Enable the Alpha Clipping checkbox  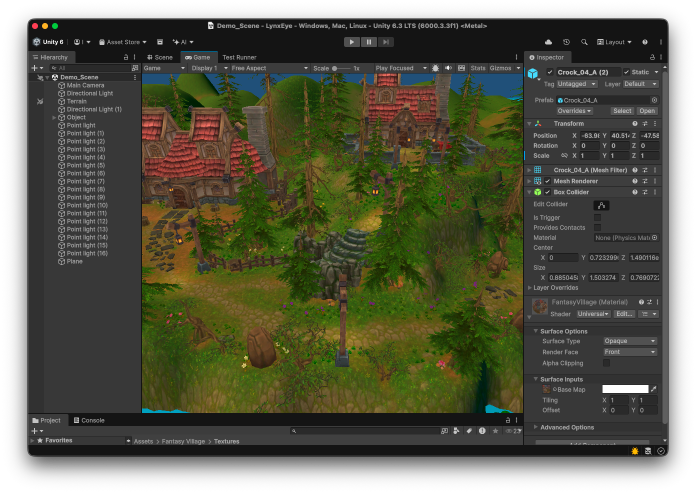click(606, 363)
